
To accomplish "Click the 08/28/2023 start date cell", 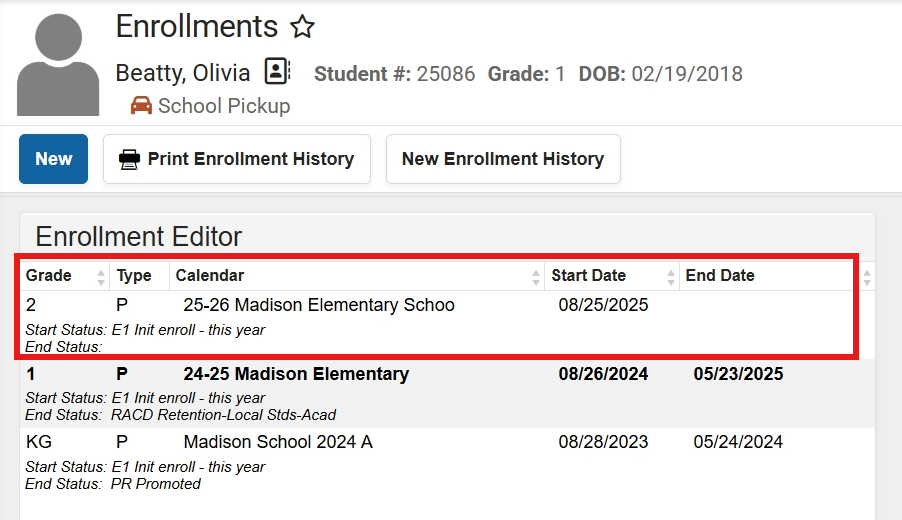I will tap(603, 442).
